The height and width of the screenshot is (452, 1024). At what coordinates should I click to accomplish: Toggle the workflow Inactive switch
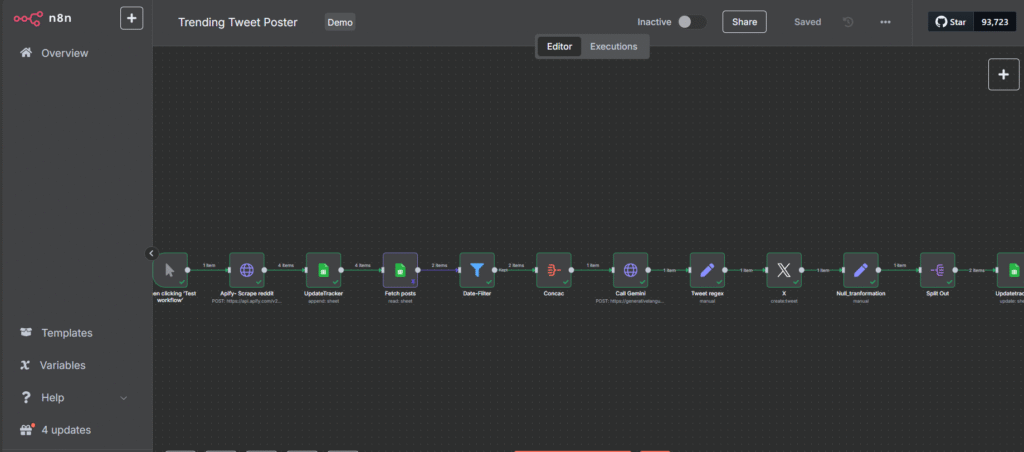691,22
